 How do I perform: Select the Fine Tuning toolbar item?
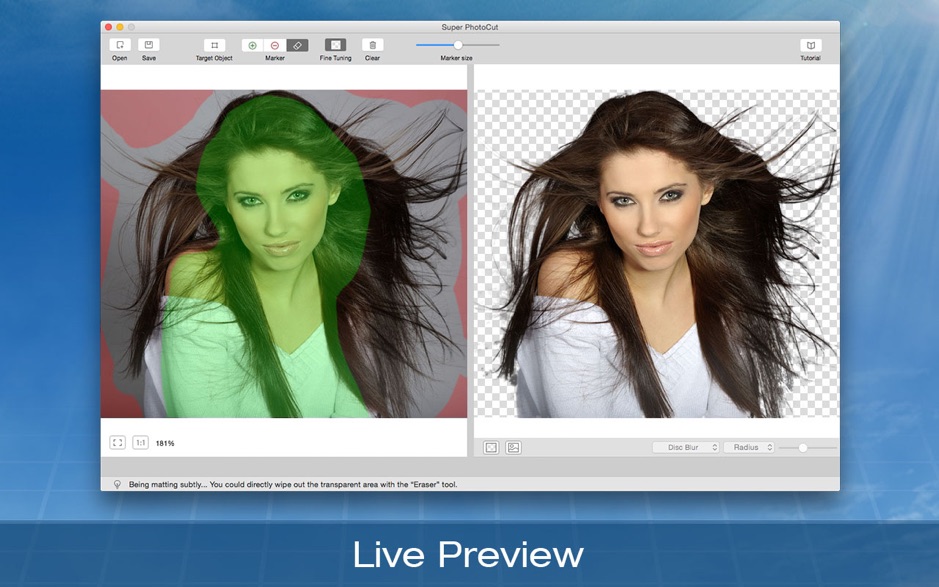(x=334, y=45)
